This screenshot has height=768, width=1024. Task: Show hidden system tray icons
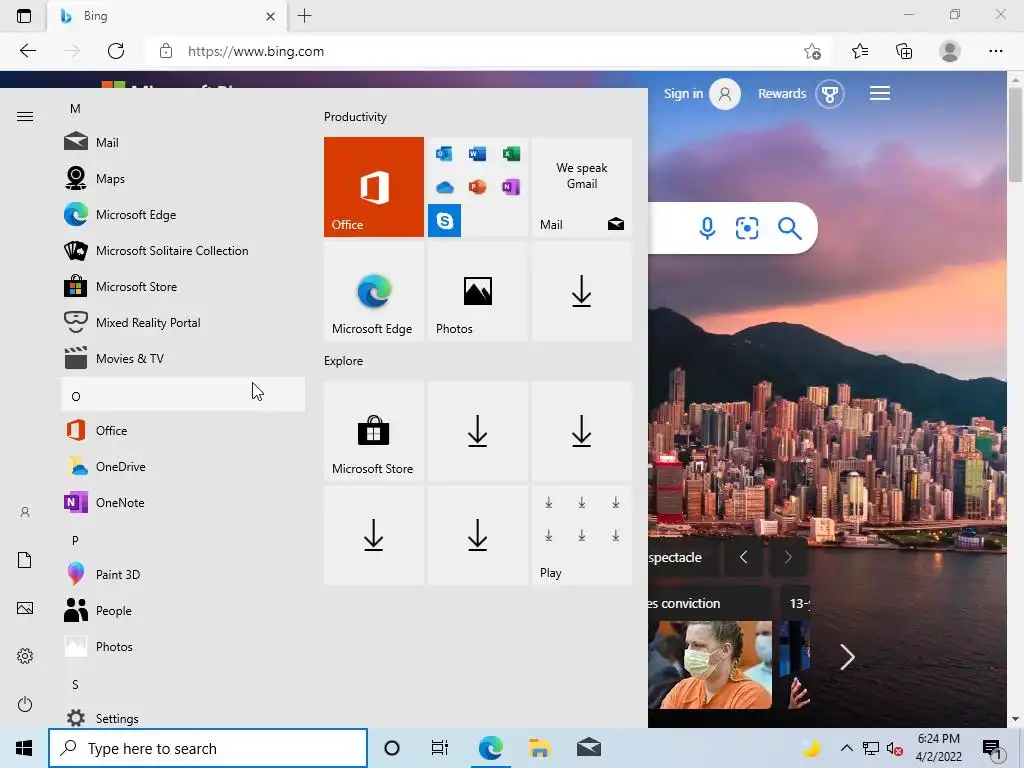click(846, 748)
